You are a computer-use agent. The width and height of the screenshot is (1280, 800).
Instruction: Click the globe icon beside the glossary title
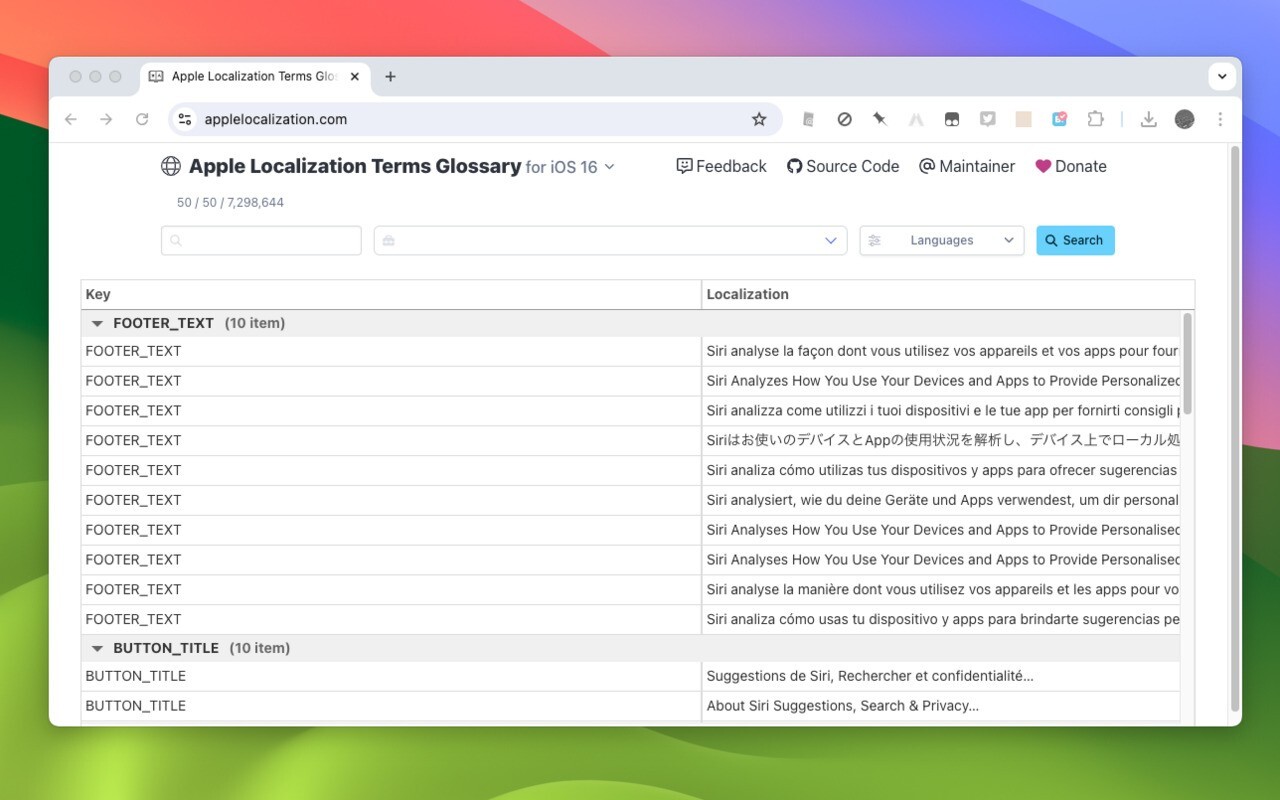pyautogui.click(x=170, y=166)
